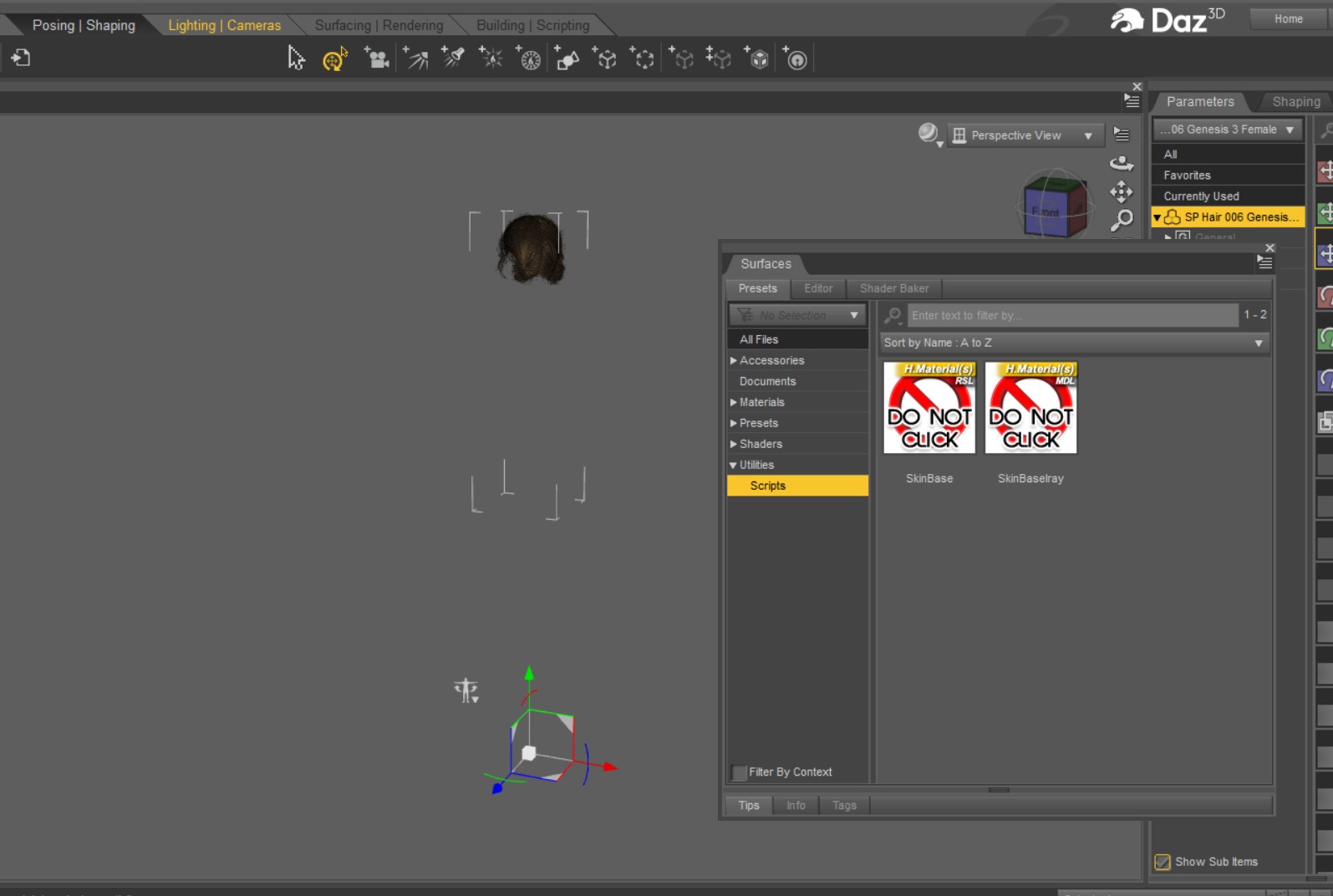
Task: Click the create geometry shell icon (shaded cube)
Action: [x=757, y=58]
